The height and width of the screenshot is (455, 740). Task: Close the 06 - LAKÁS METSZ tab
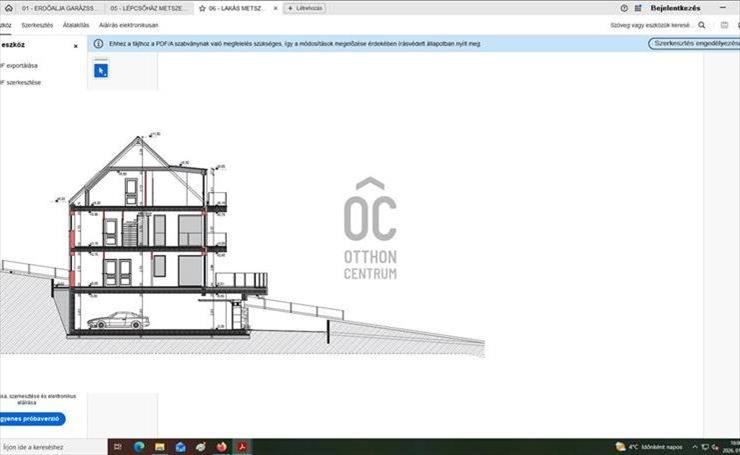(x=276, y=8)
